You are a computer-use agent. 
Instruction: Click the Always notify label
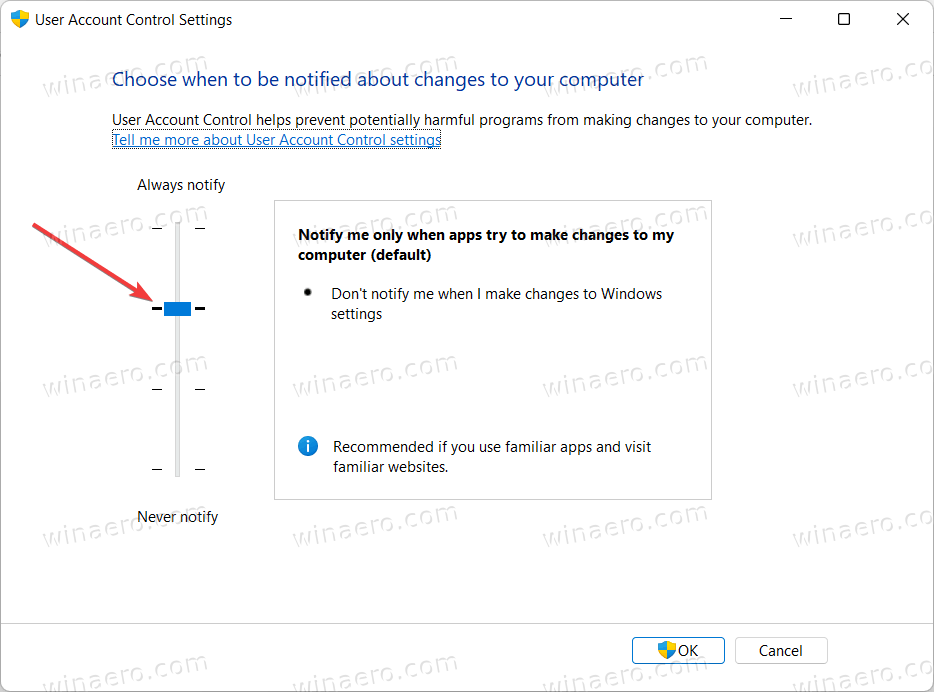[180, 184]
